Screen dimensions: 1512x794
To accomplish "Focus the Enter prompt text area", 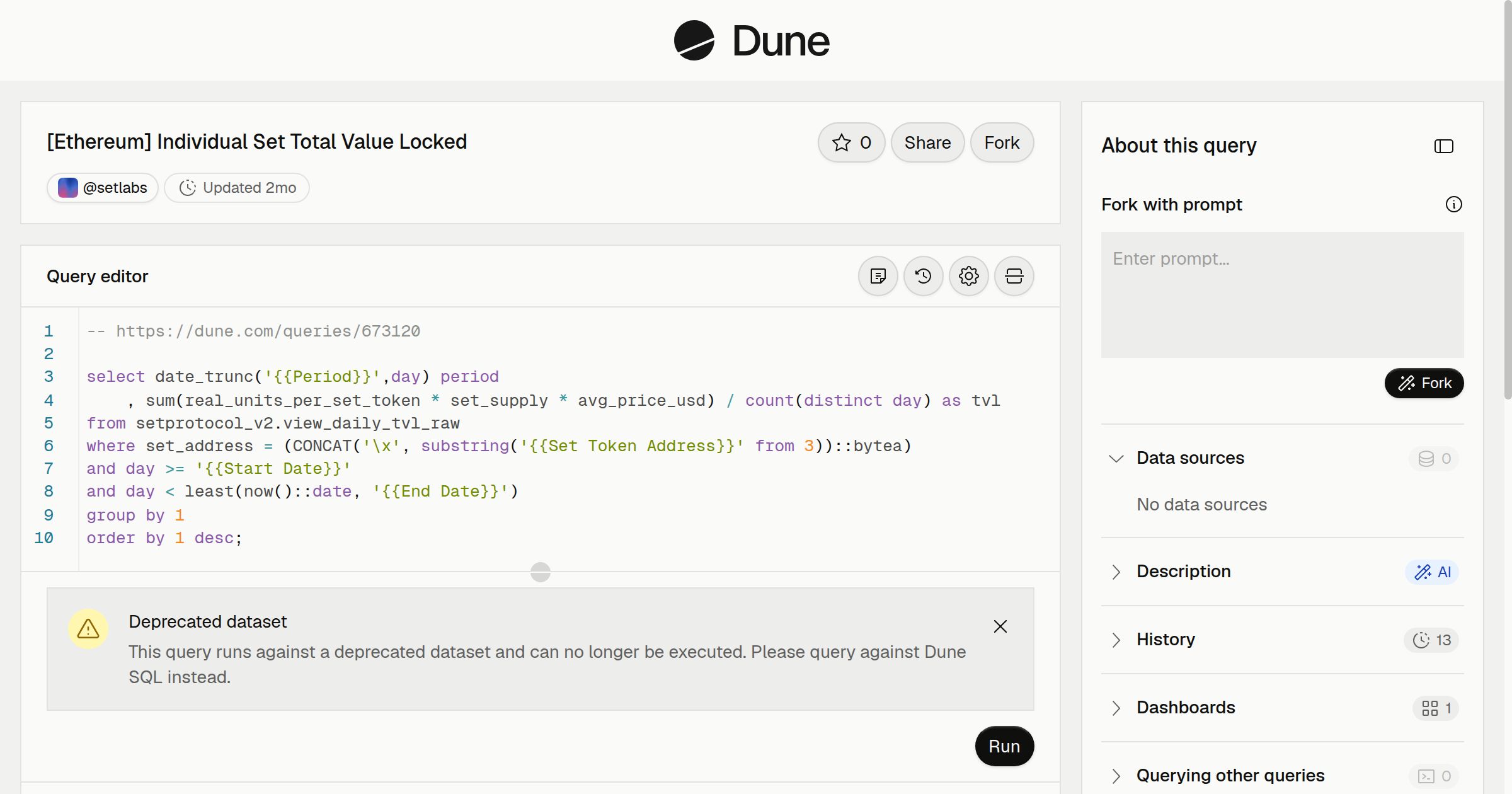I will 1282,294.
